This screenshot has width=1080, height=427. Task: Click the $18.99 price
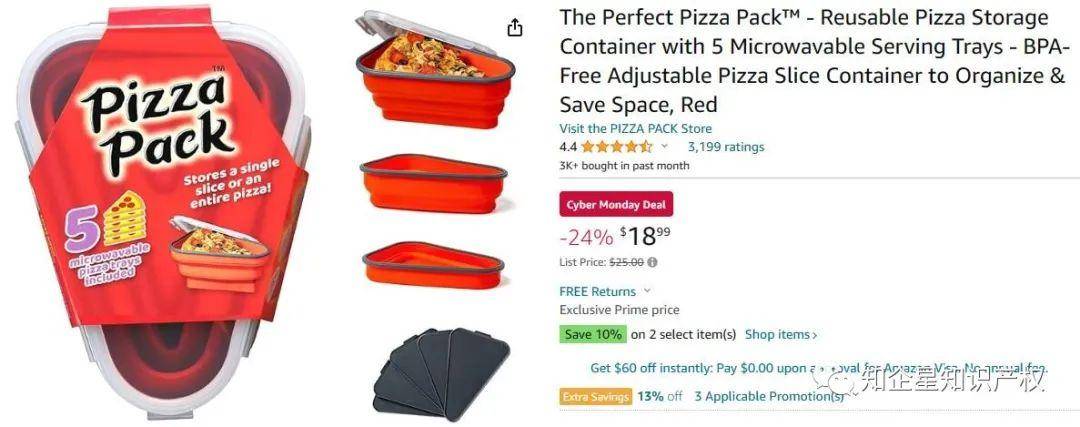click(x=645, y=236)
